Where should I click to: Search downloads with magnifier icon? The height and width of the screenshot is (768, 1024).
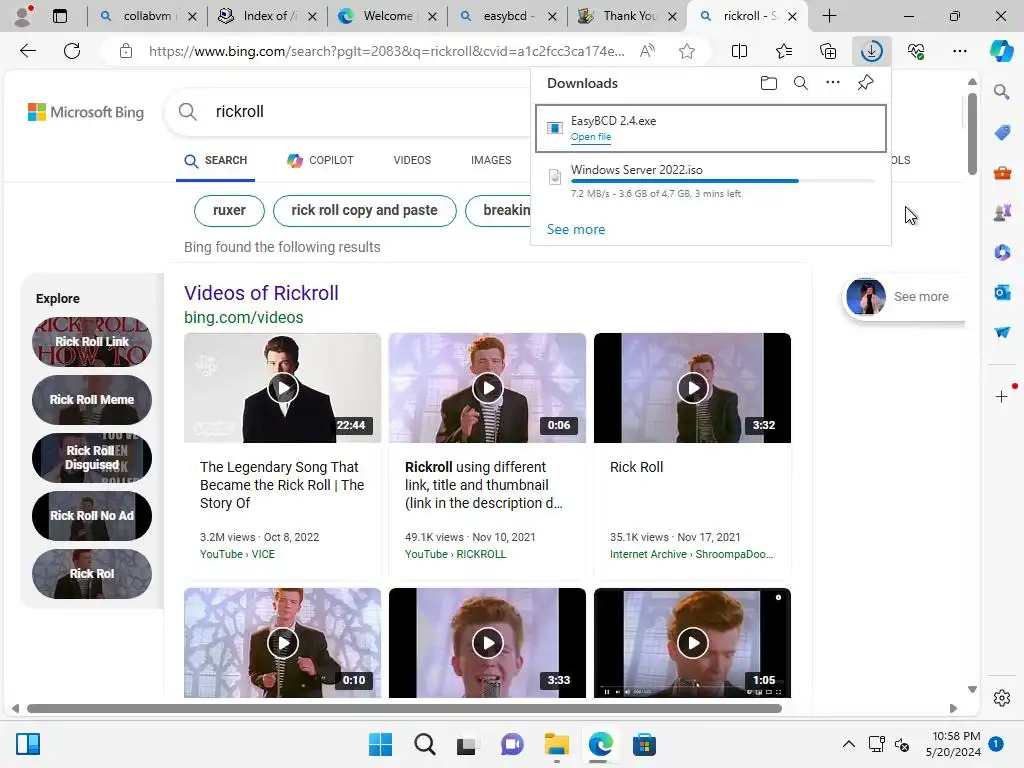point(801,83)
